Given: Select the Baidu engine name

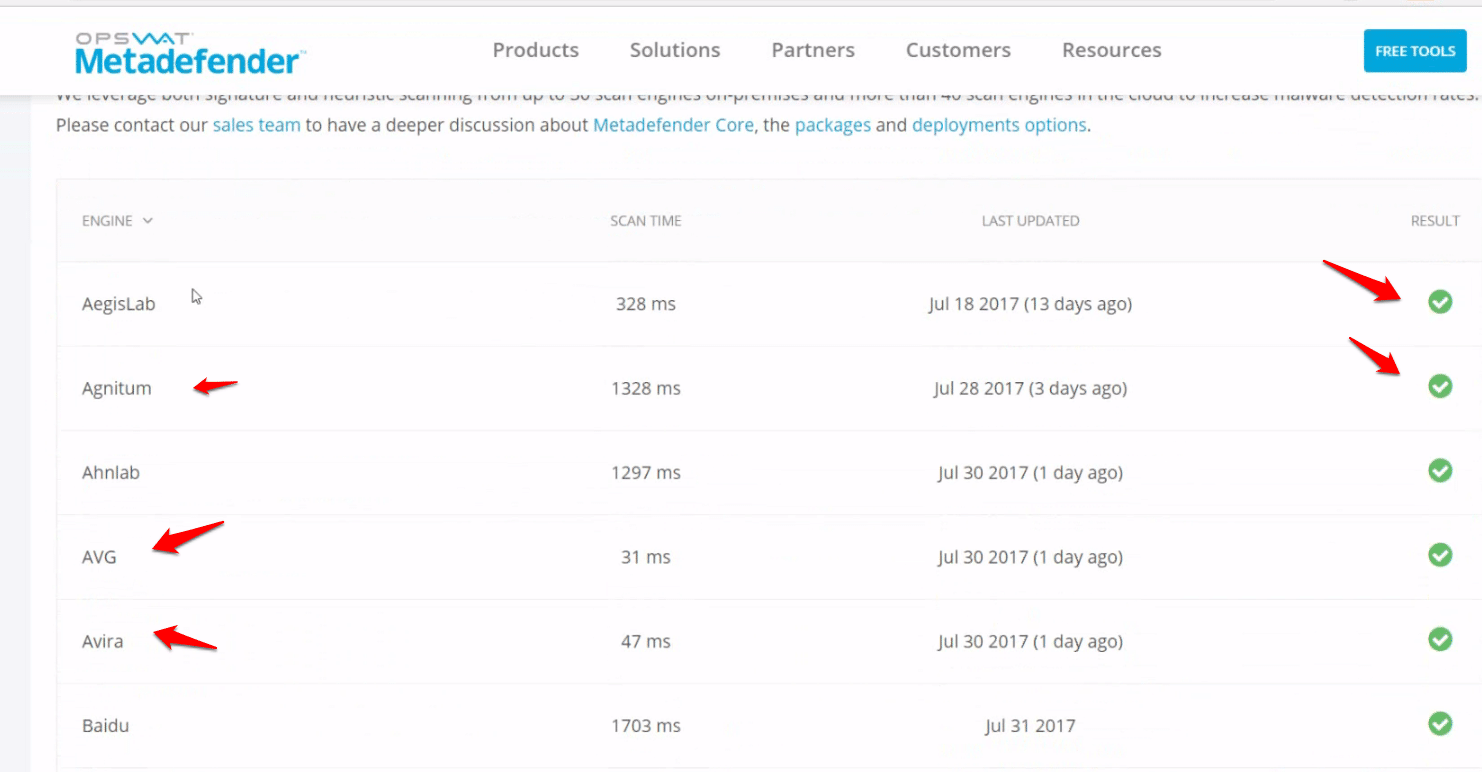Looking at the screenshot, I should pos(105,726).
